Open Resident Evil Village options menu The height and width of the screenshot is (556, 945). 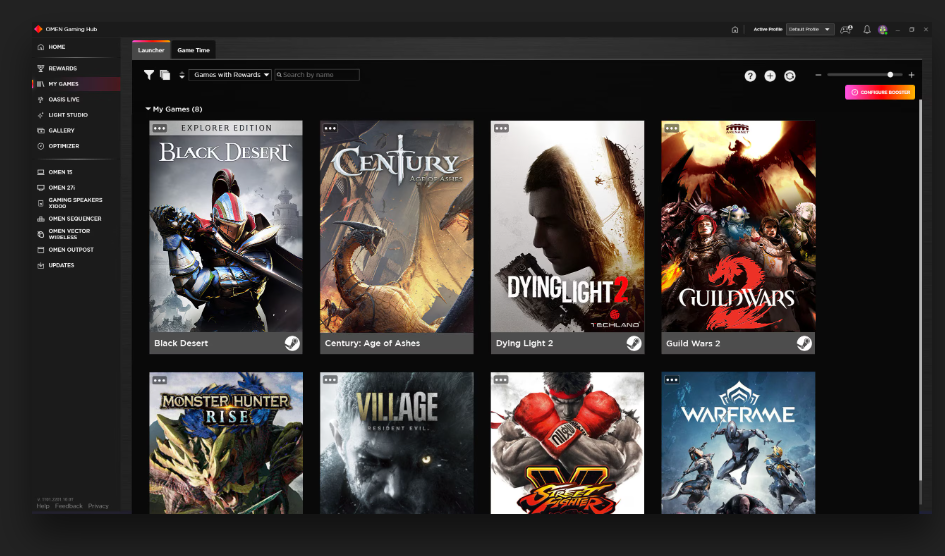click(330, 380)
